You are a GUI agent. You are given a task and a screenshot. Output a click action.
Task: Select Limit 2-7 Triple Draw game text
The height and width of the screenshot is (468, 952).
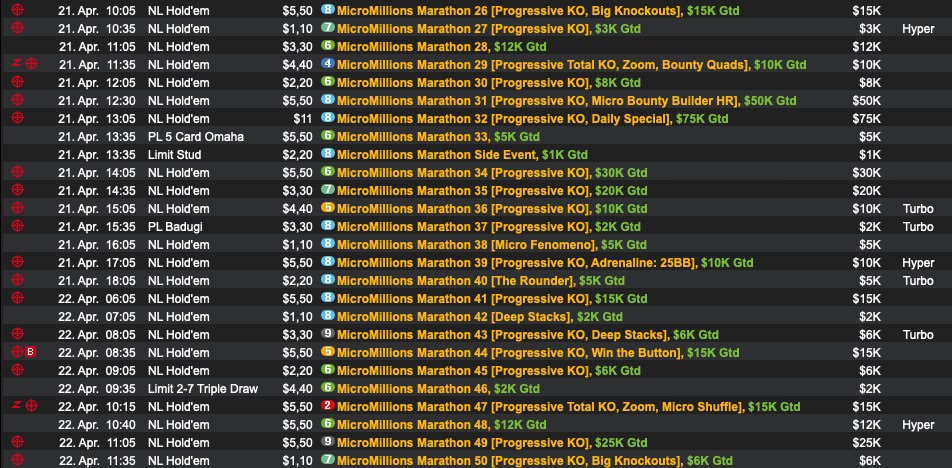[x=203, y=388]
